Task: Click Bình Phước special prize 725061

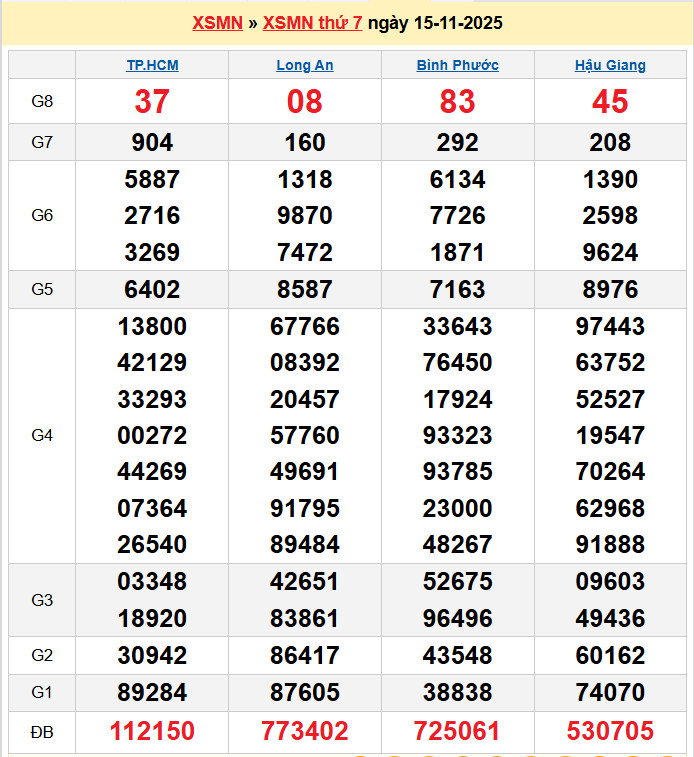Action: [457, 732]
